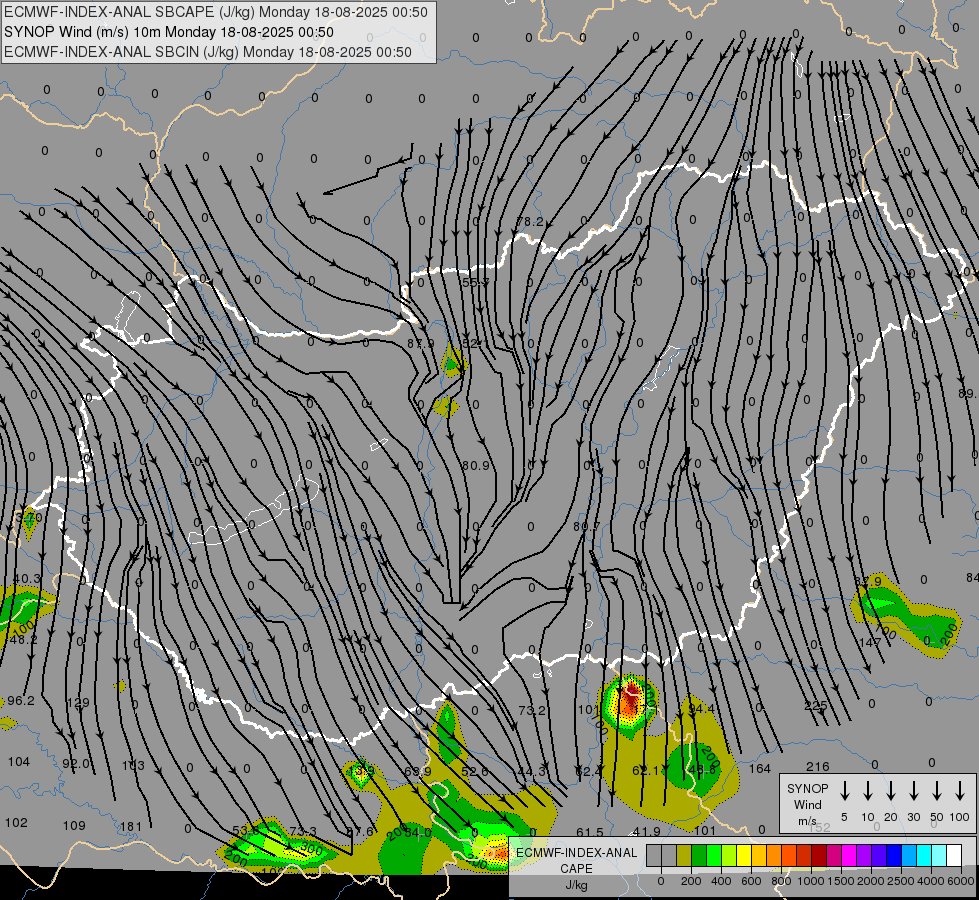Click the 48.2 value on the map
This screenshot has height=900, width=979.
24,640
